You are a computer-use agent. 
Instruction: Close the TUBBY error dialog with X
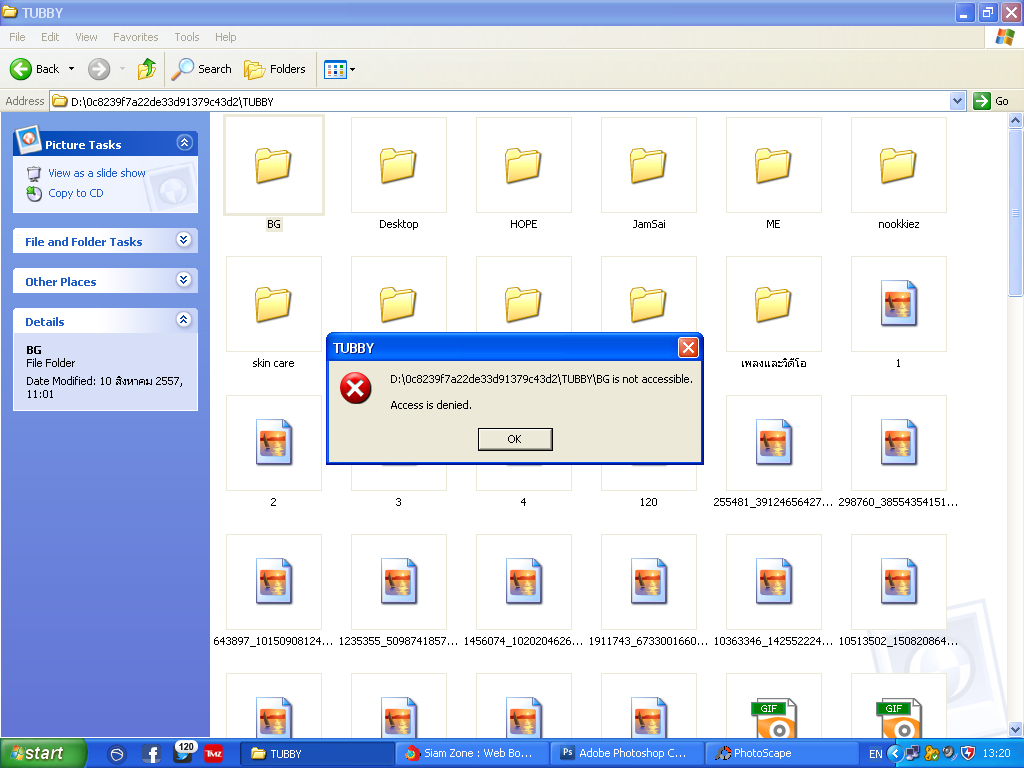(x=688, y=347)
